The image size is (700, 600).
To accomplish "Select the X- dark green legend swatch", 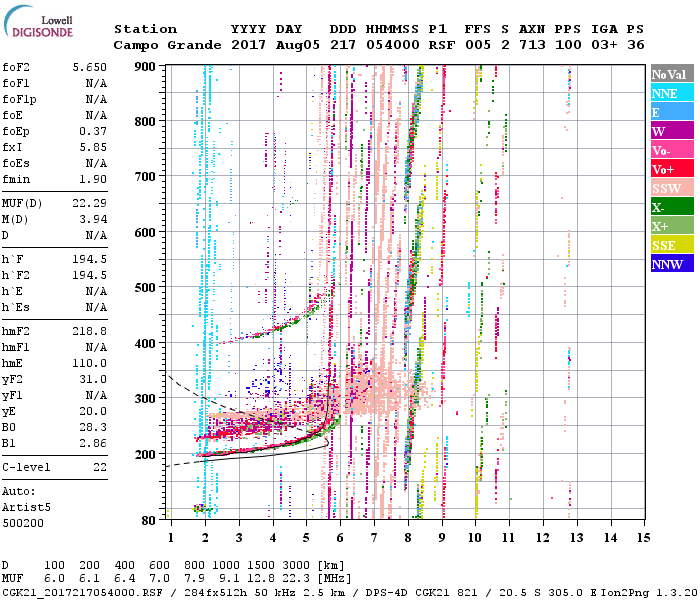I will click(671, 208).
